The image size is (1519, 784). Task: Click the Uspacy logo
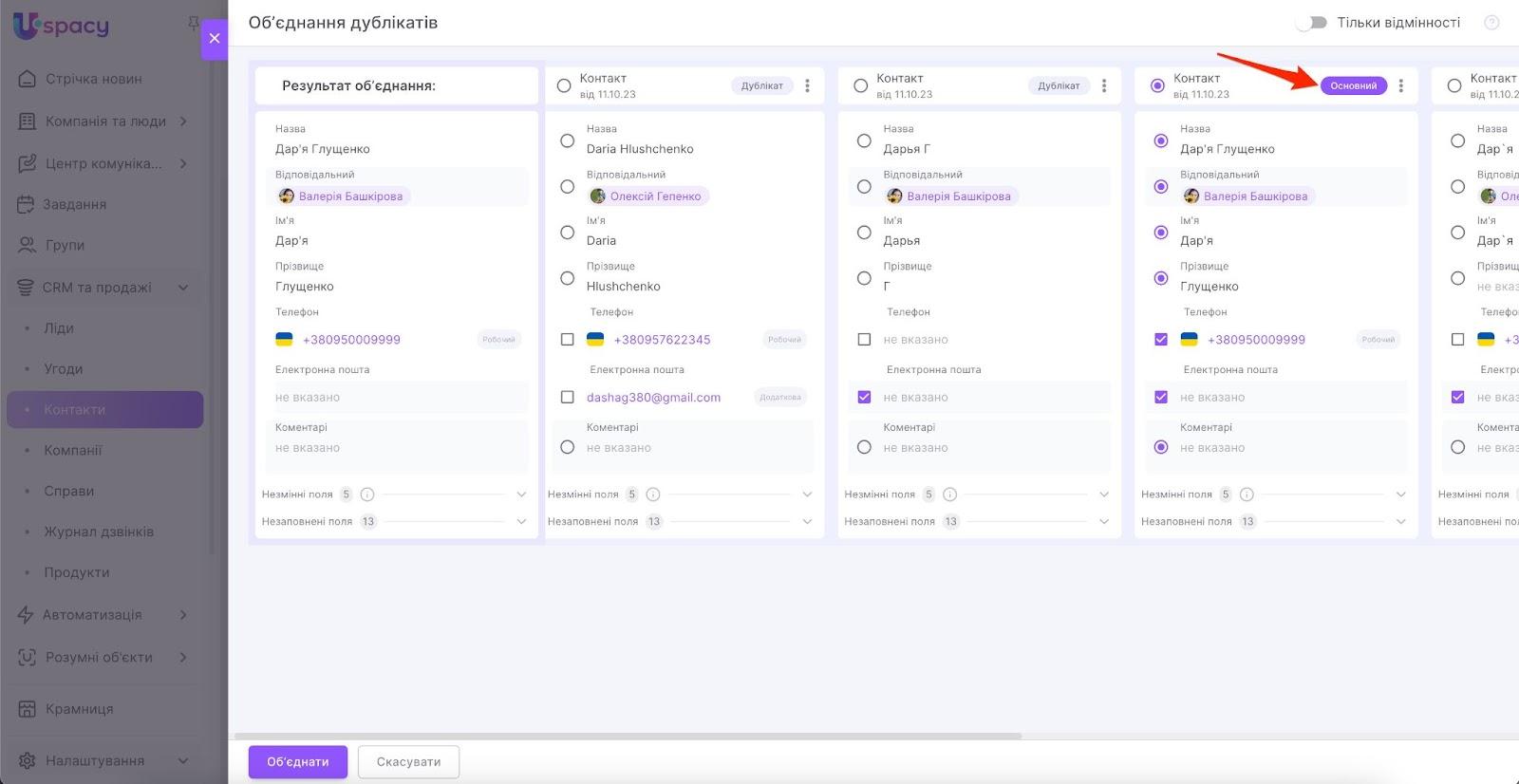62,26
